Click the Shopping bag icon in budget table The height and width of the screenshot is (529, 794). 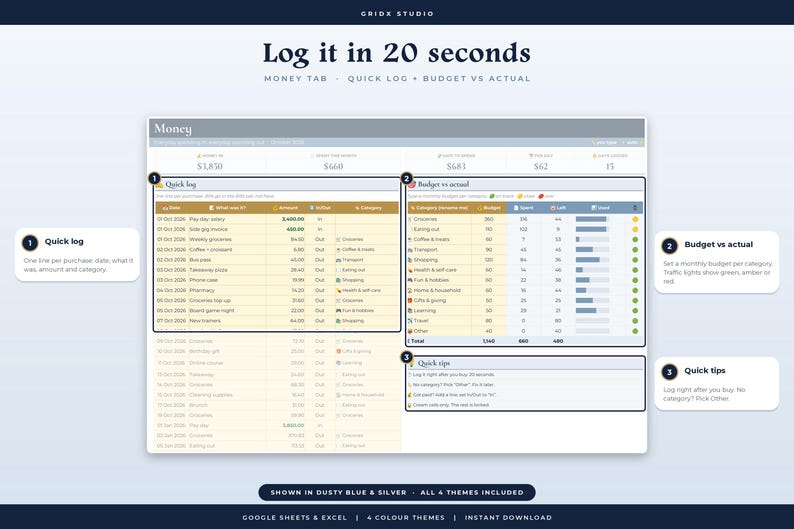point(410,260)
